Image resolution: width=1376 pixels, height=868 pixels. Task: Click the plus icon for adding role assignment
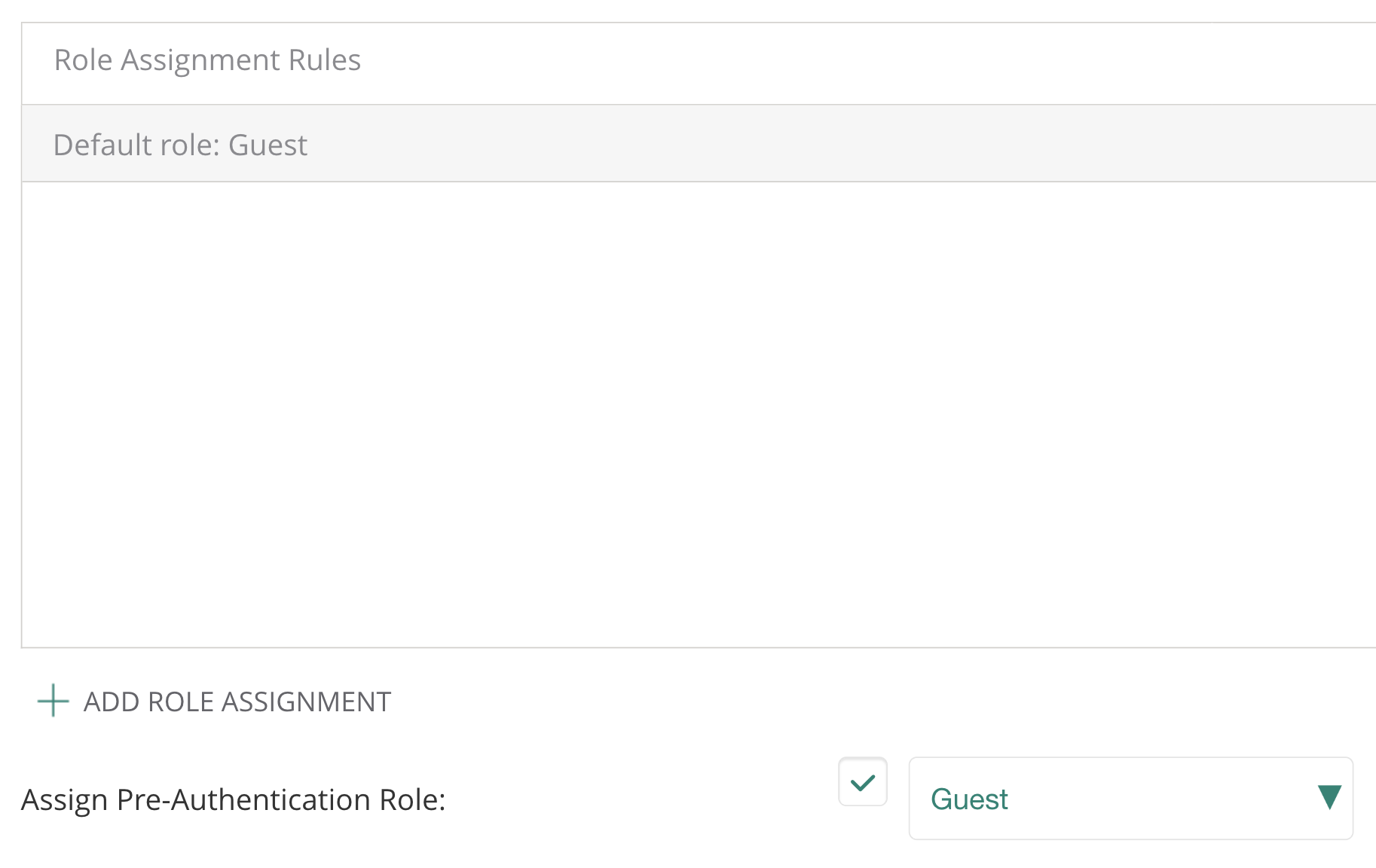click(x=53, y=701)
